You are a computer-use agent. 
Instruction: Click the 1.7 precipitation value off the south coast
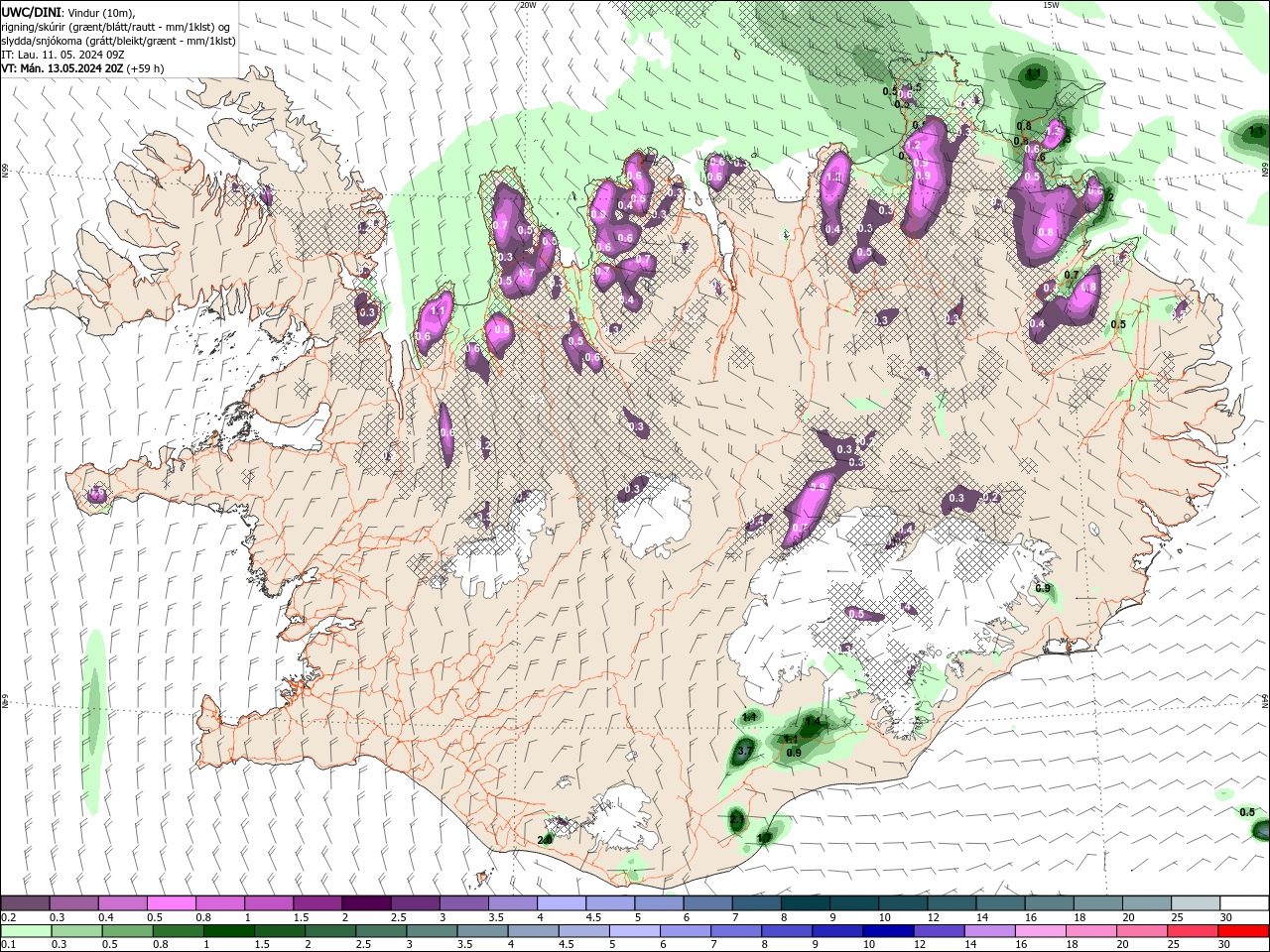tap(764, 838)
